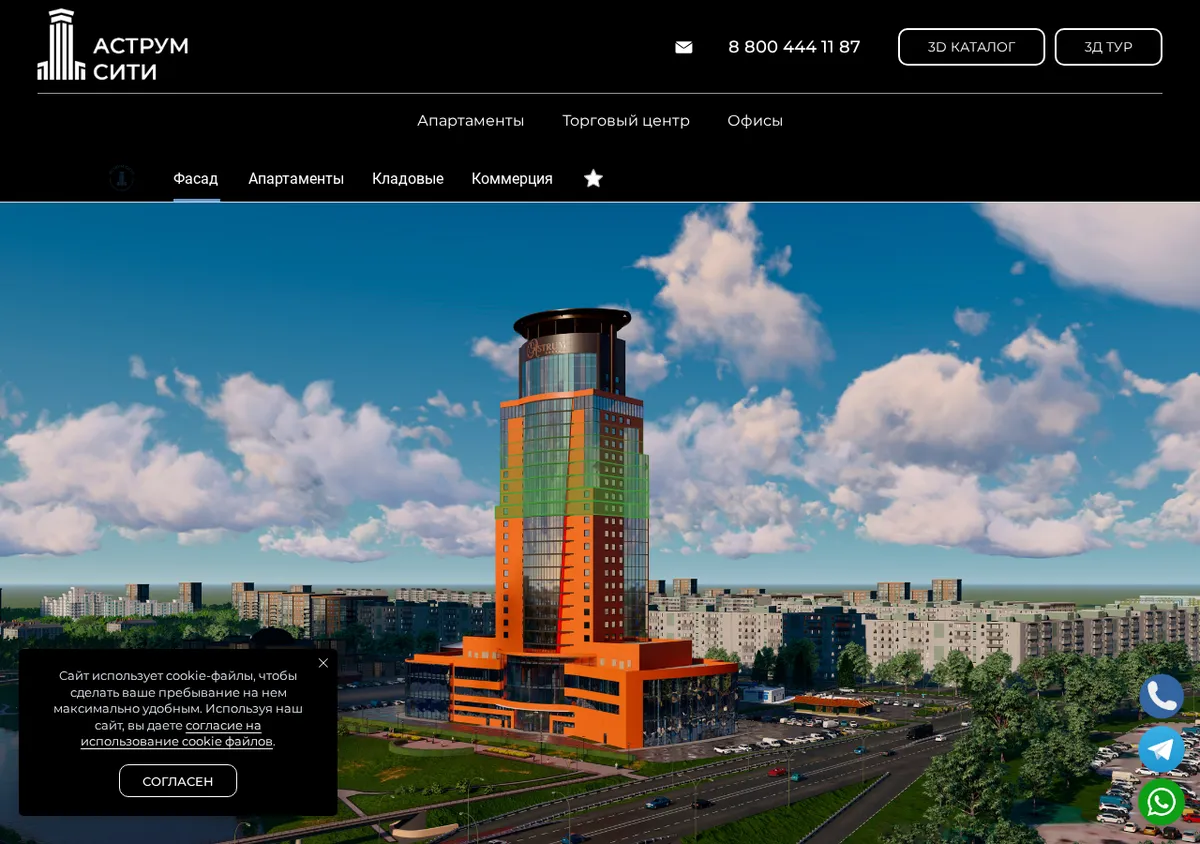Click the phone number 8 800 444 11 87

point(794,47)
